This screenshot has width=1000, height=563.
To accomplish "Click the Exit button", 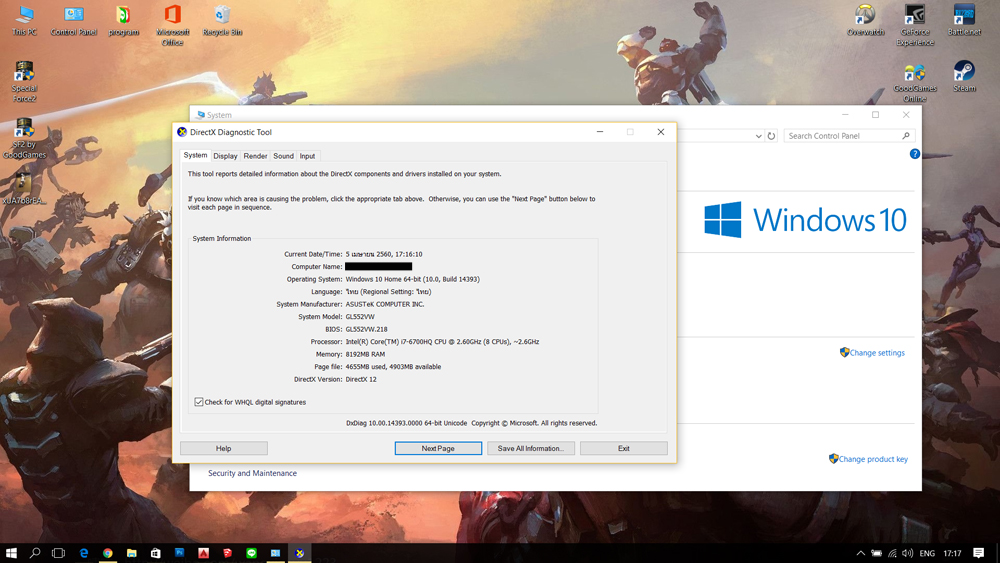I will pyautogui.click(x=624, y=448).
